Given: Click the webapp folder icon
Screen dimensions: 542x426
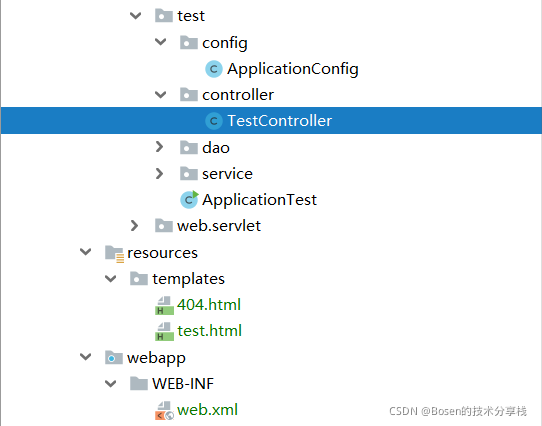Looking at the screenshot, I should (x=114, y=358).
